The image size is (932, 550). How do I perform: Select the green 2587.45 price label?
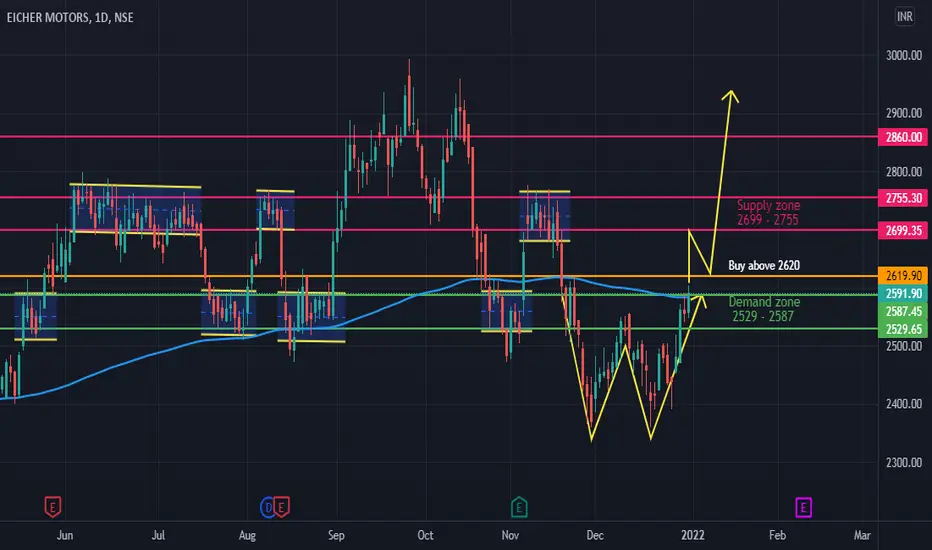coord(903,312)
